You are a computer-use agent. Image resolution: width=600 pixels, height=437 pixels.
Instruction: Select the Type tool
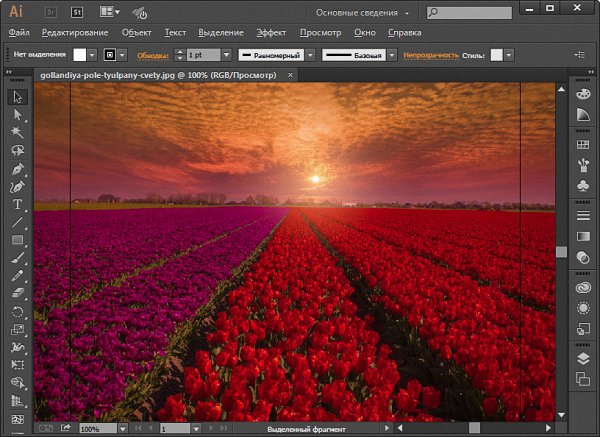(17, 204)
